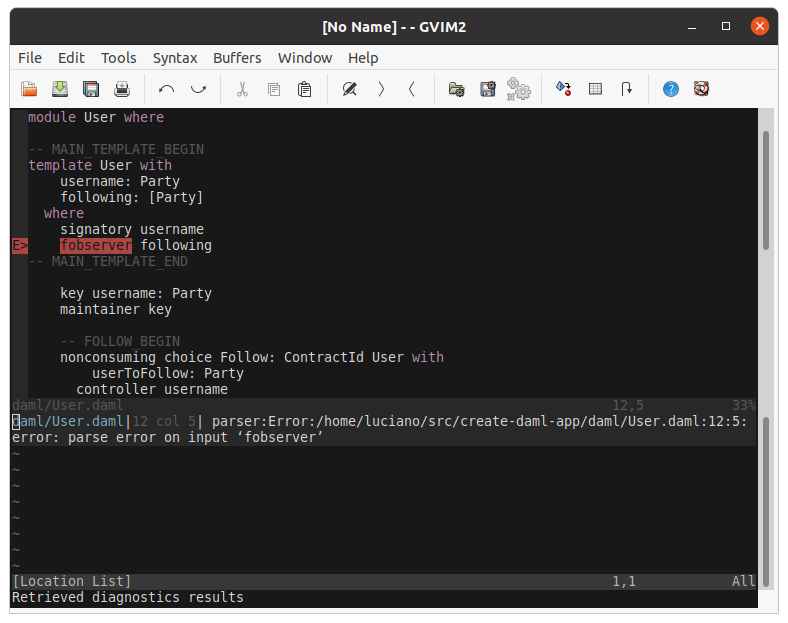Open the Buffers menu
The image size is (788, 623).
pos(237,58)
